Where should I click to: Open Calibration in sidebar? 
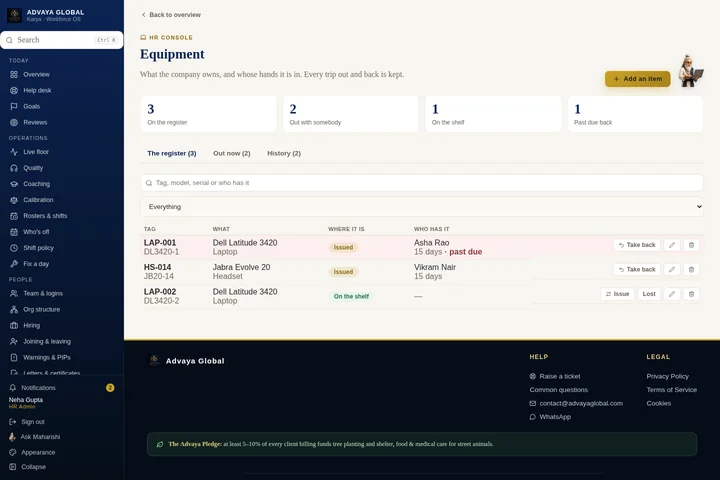tap(38, 200)
